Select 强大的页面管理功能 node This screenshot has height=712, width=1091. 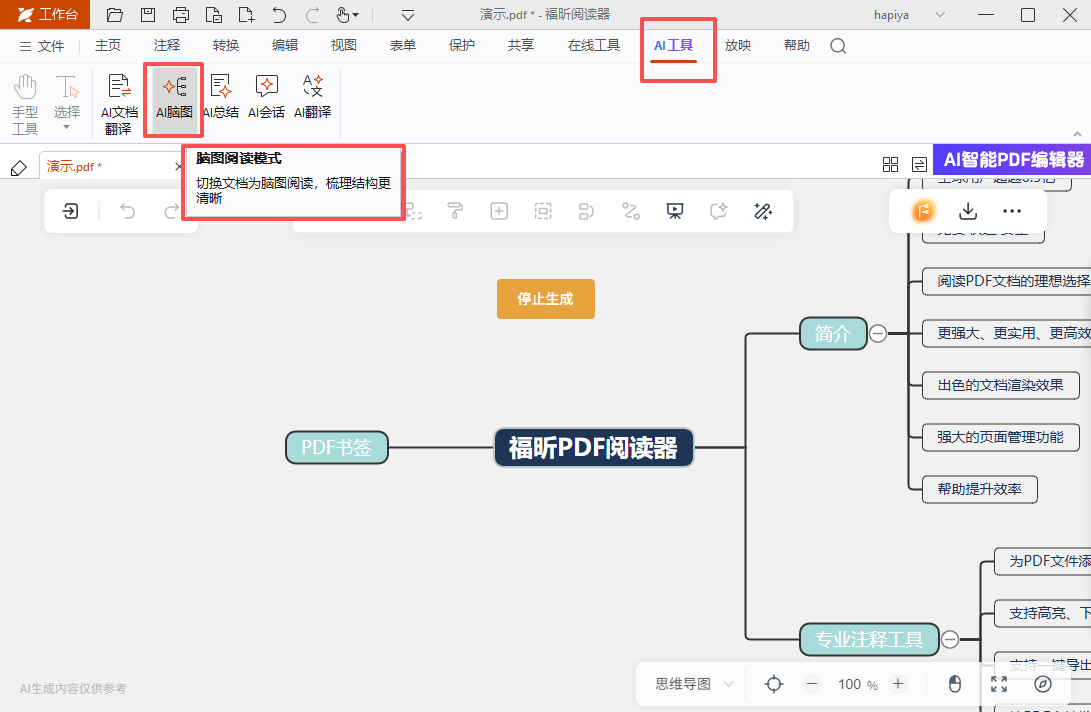tap(1001, 437)
